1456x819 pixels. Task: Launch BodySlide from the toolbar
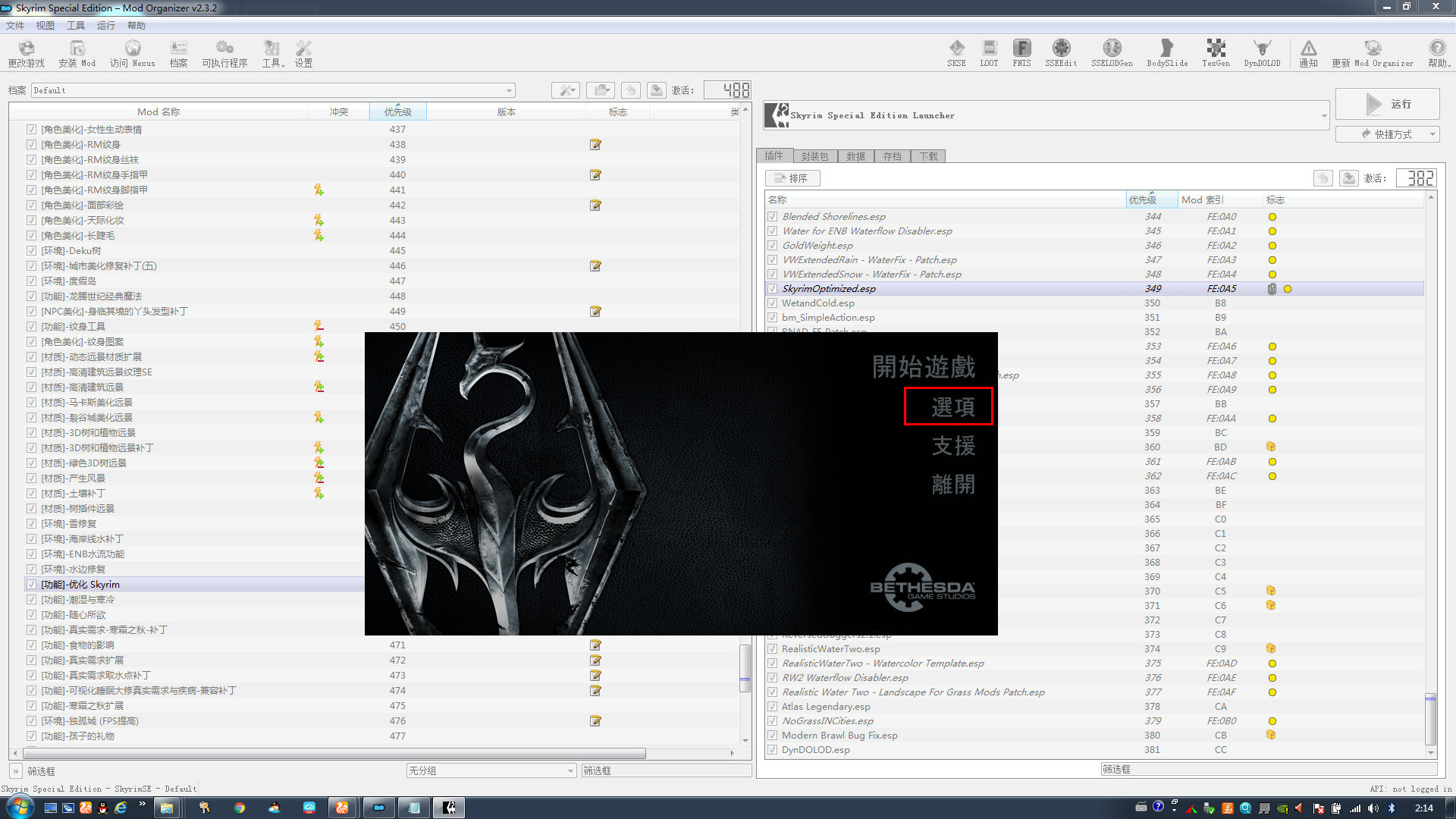click(1166, 52)
